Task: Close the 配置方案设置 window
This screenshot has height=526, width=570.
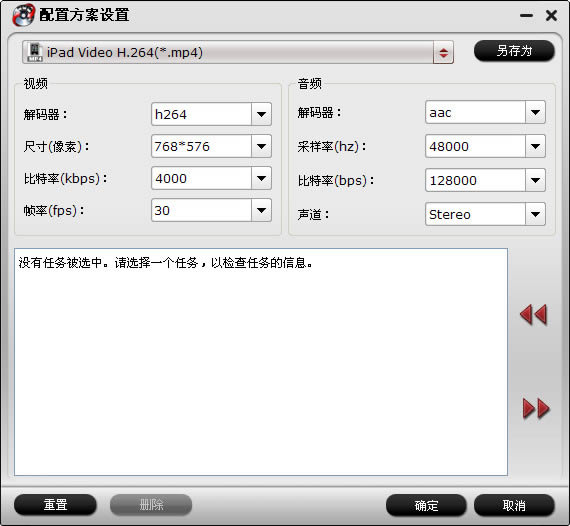Action: [551, 16]
